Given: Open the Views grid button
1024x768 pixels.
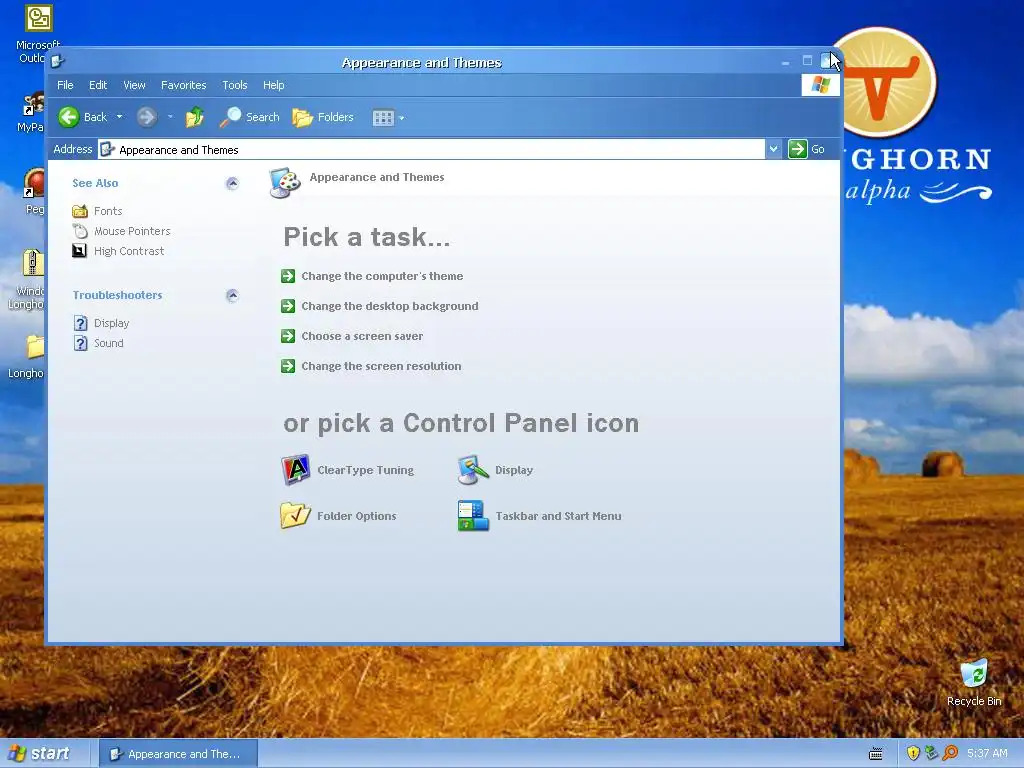Looking at the screenshot, I should tap(383, 118).
